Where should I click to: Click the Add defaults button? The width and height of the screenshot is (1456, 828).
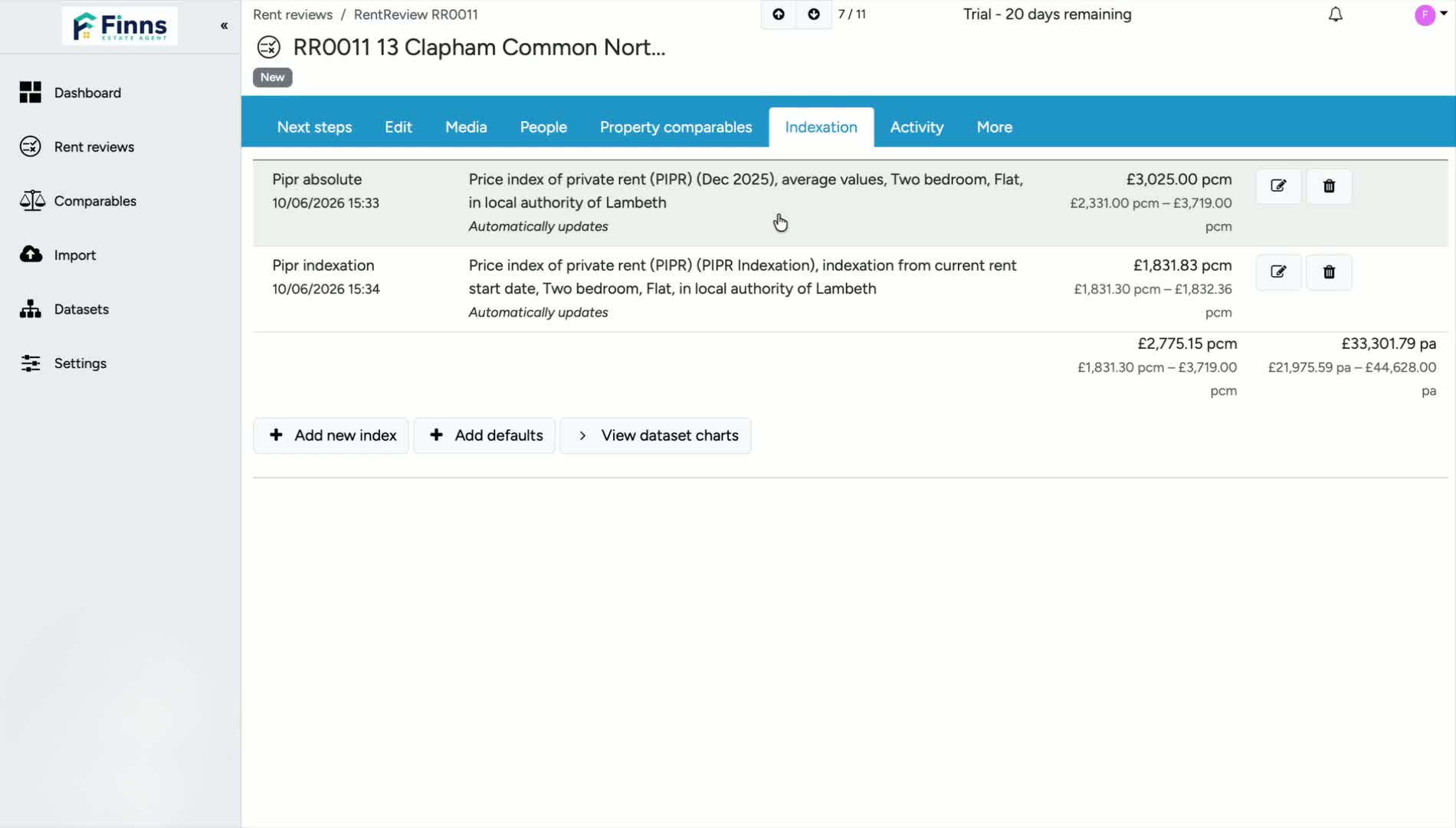484,435
